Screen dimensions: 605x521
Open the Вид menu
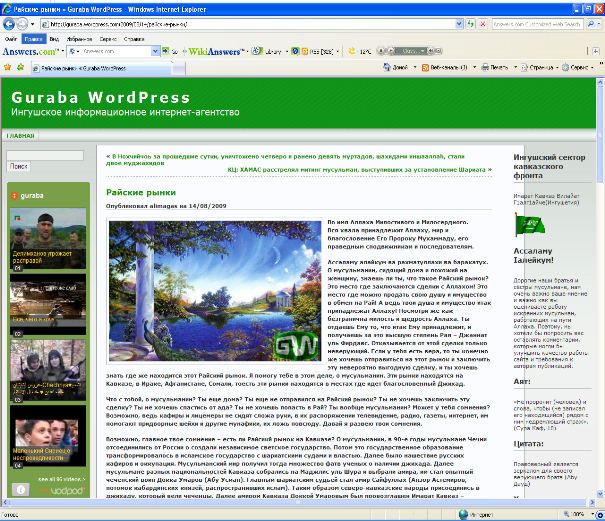(54, 39)
